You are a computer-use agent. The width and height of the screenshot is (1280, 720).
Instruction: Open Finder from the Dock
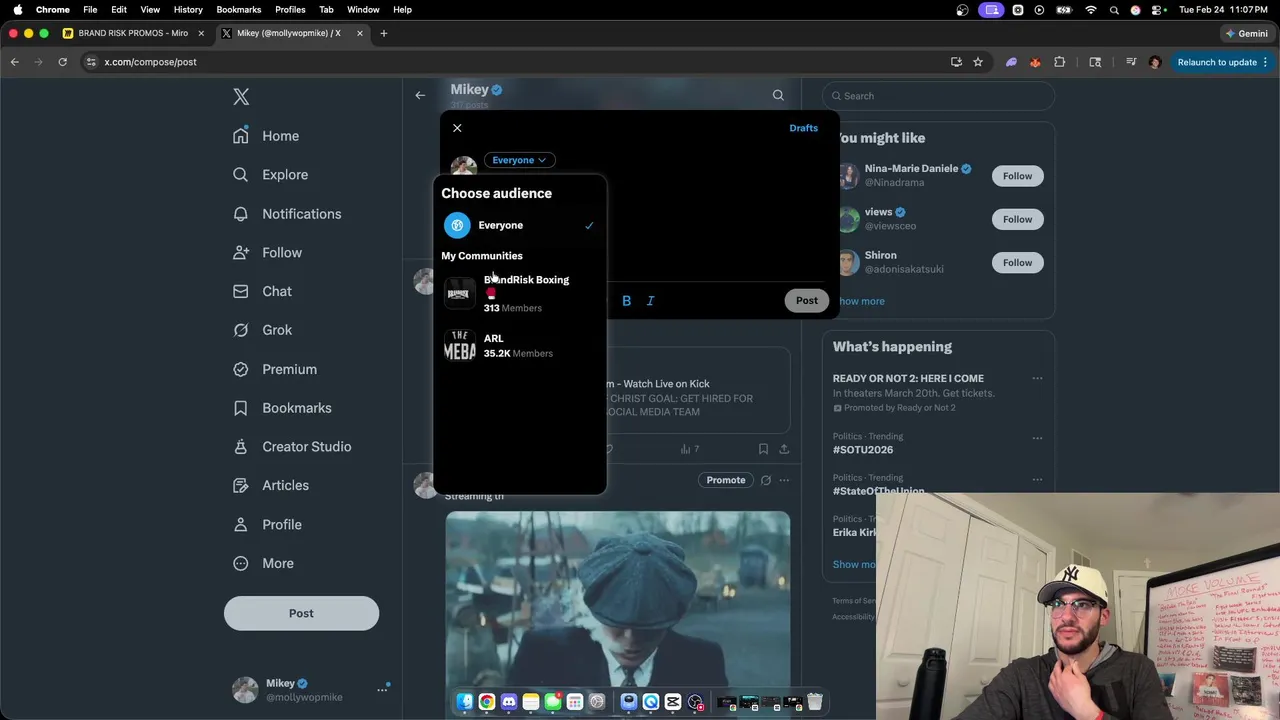[464, 702]
